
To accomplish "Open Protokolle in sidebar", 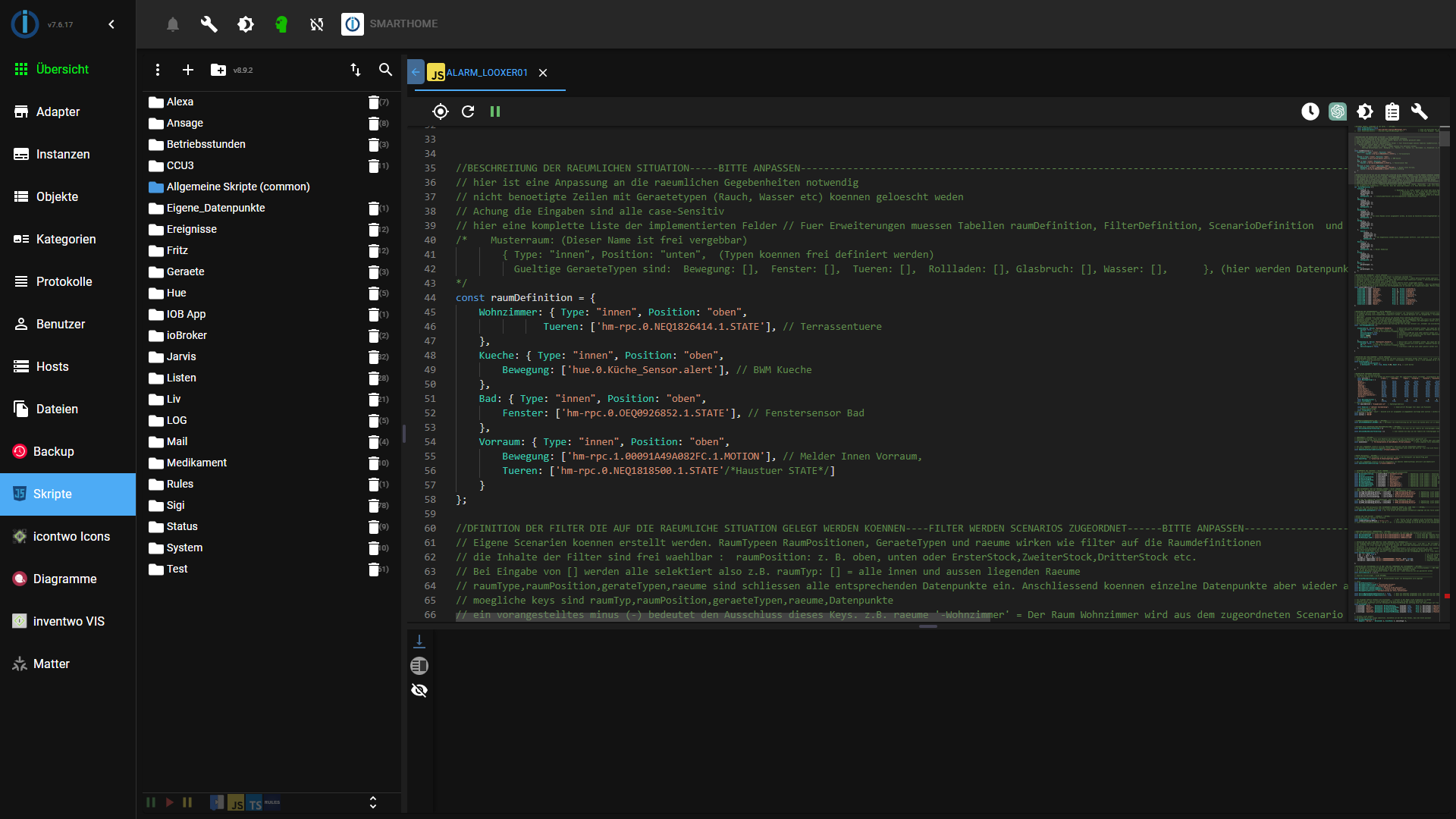I will [x=67, y=281].
